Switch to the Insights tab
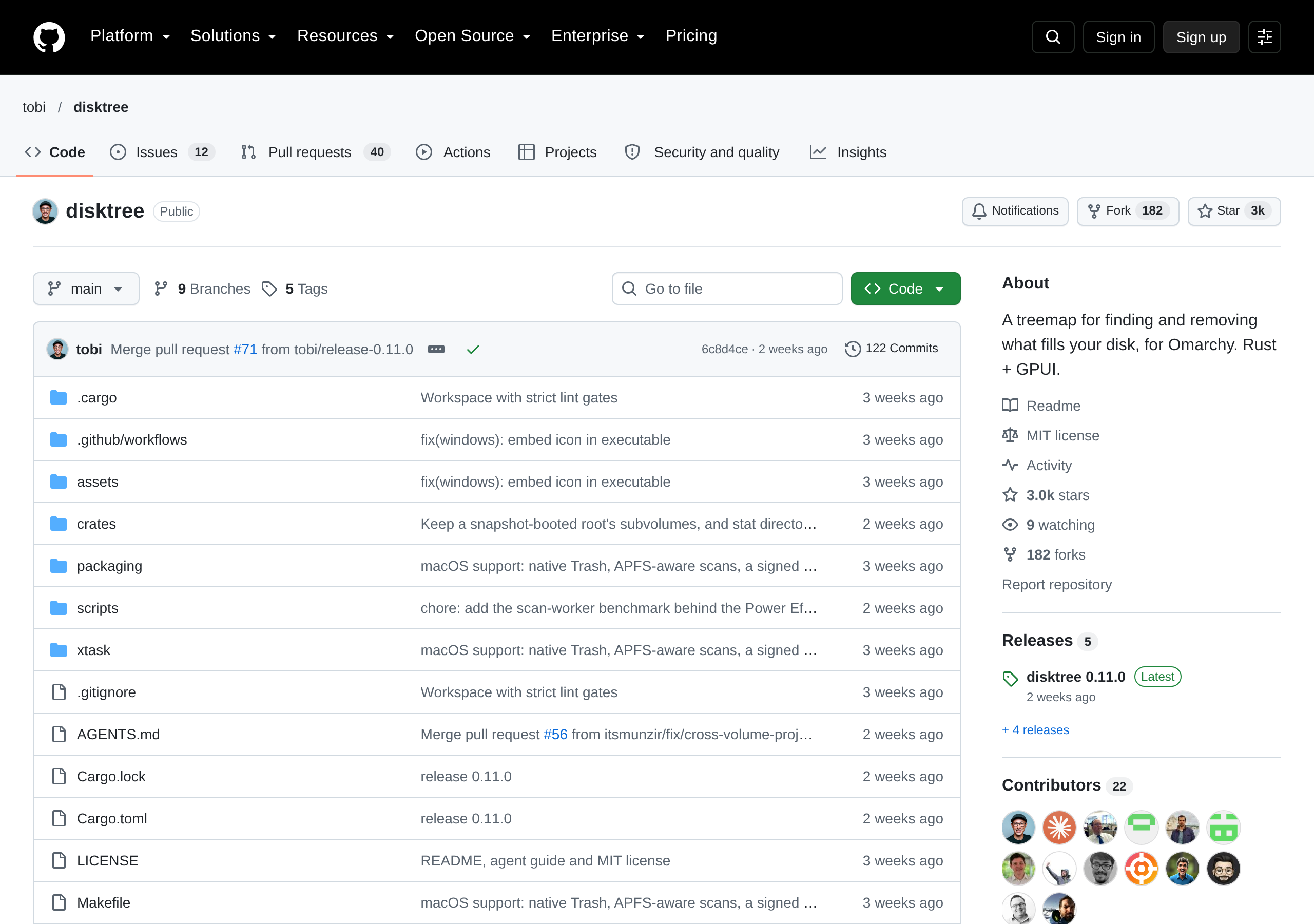1314x924 pixels. point(847,152)
